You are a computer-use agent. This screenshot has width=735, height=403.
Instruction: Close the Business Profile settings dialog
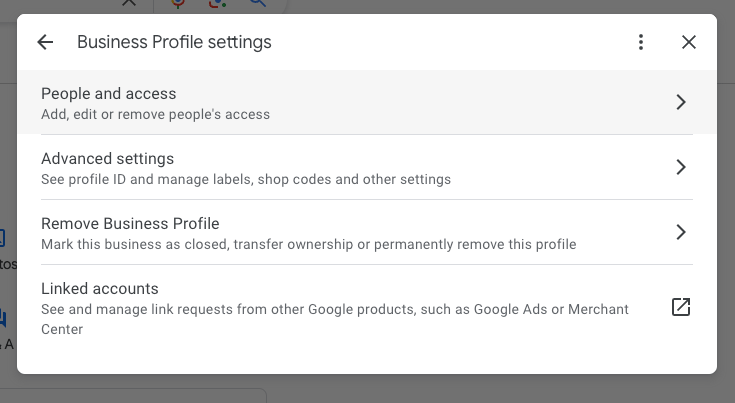coord(689,42)
